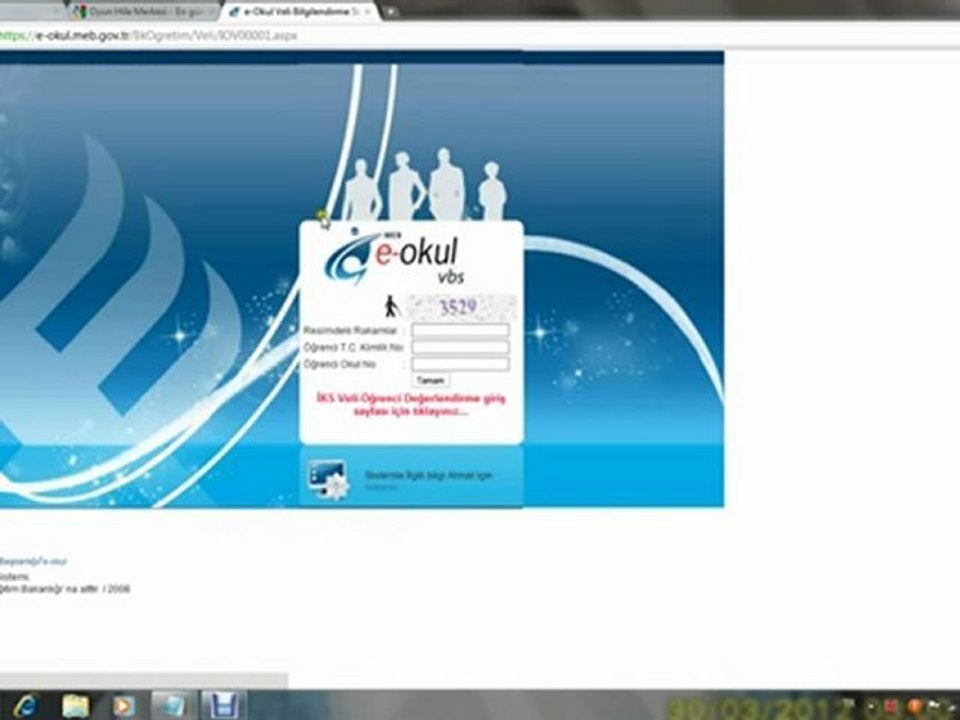
Task: Click the Tamam button
Action: tap(430, 380)
